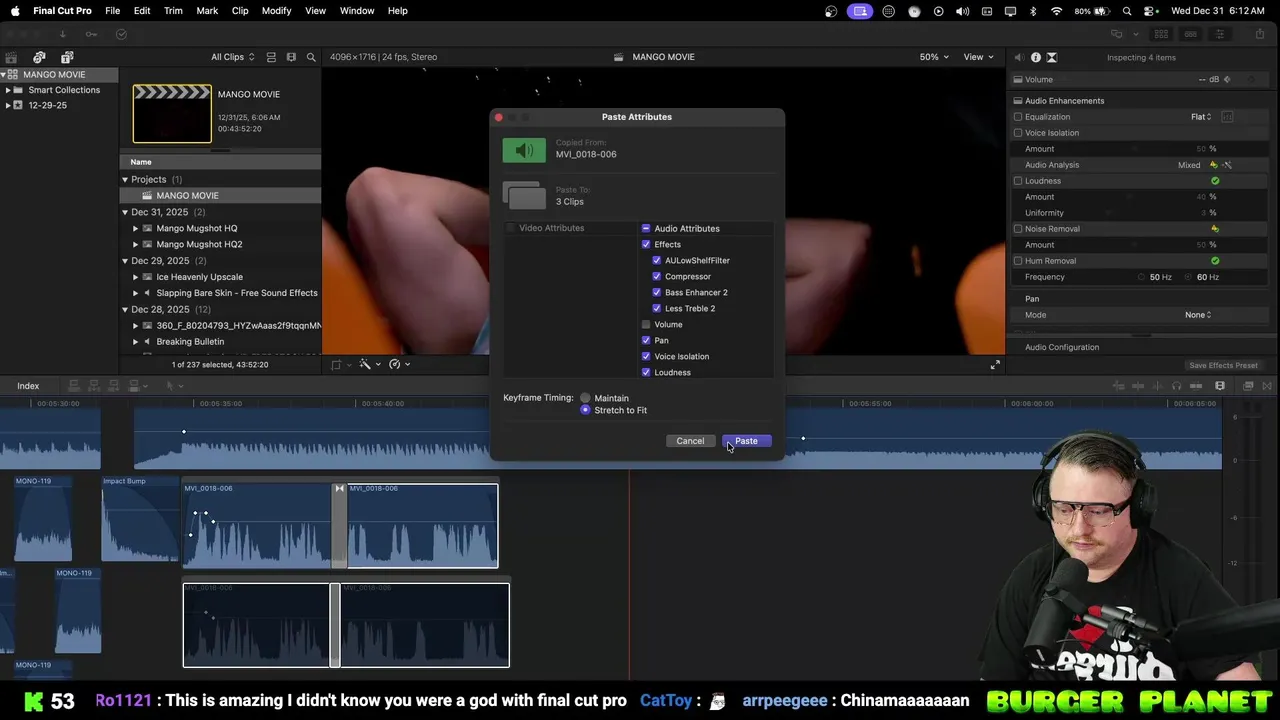This screenshot has height=720, width=1280.
Task: Click the Apple menu icon
Action: tap(14, 11)
